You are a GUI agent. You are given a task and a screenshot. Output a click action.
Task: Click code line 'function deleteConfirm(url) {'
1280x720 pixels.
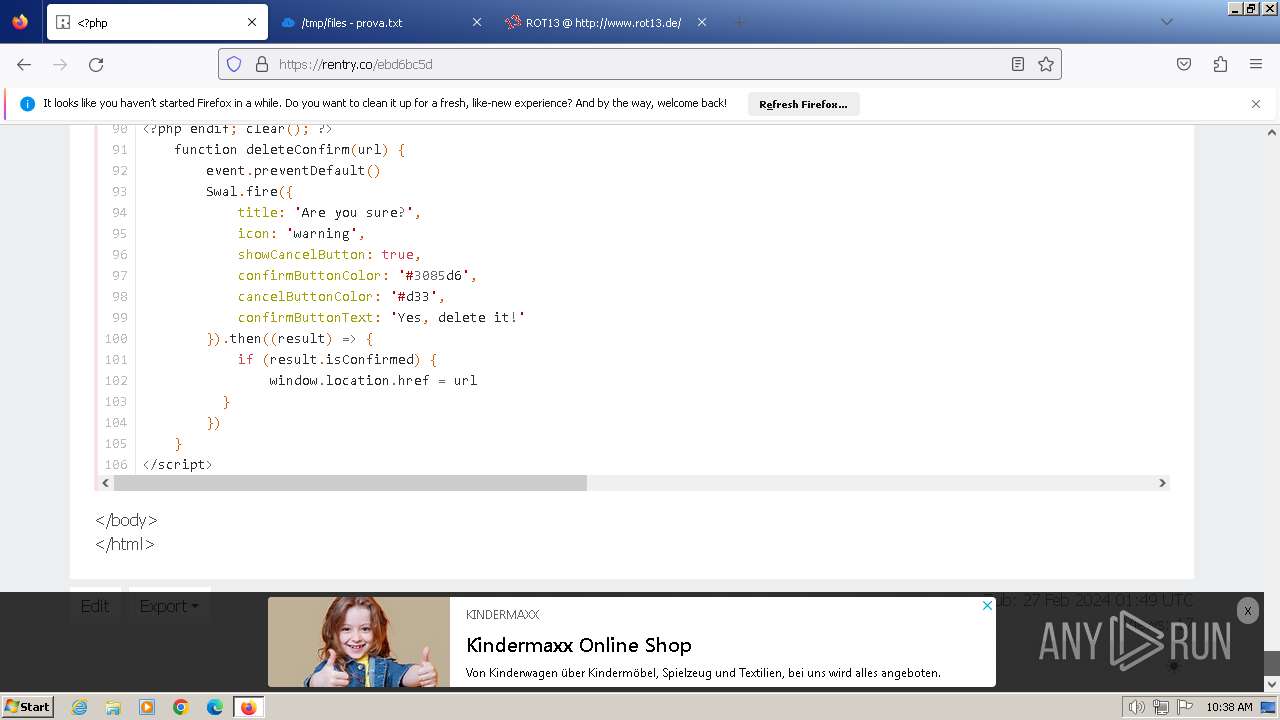(289, 149)
